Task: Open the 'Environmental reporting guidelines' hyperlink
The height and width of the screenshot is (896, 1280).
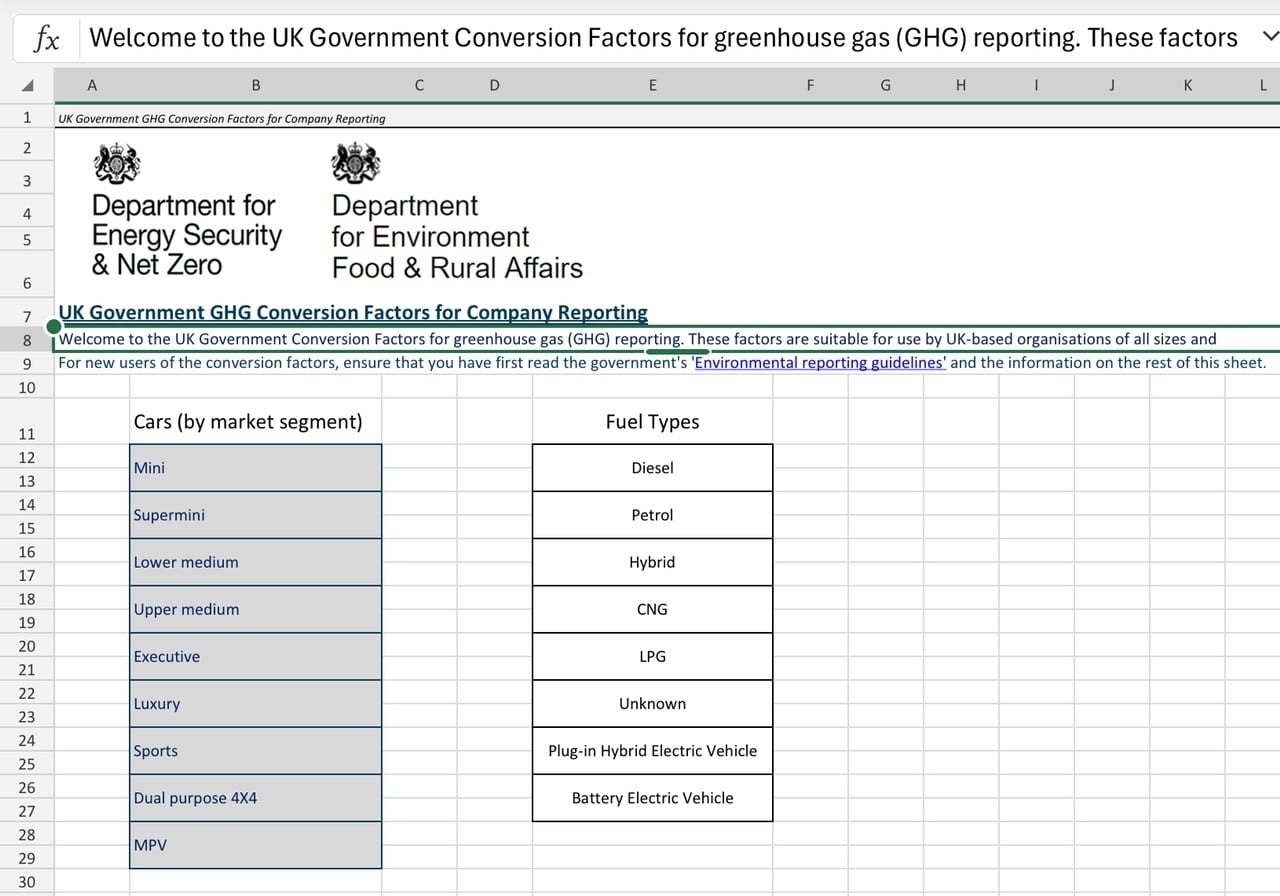Action: tap(819, 362)
